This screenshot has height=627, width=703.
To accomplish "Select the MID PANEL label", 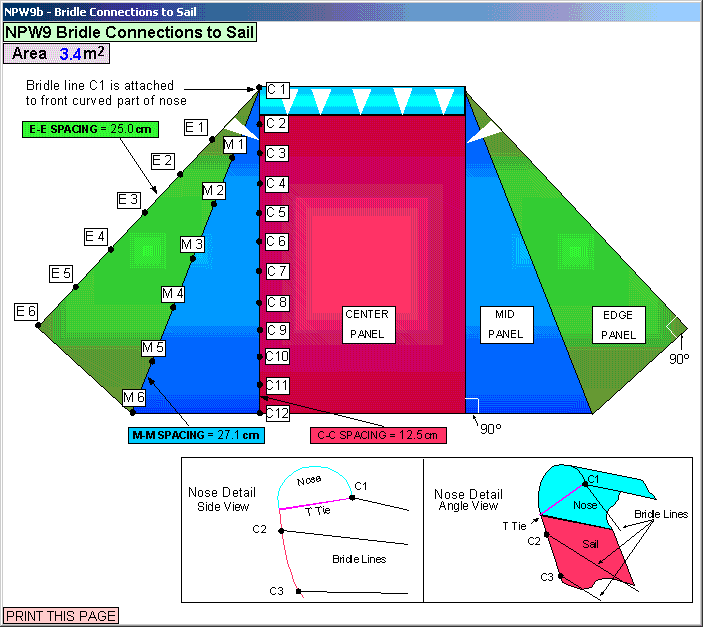I will tap(505, 324).
